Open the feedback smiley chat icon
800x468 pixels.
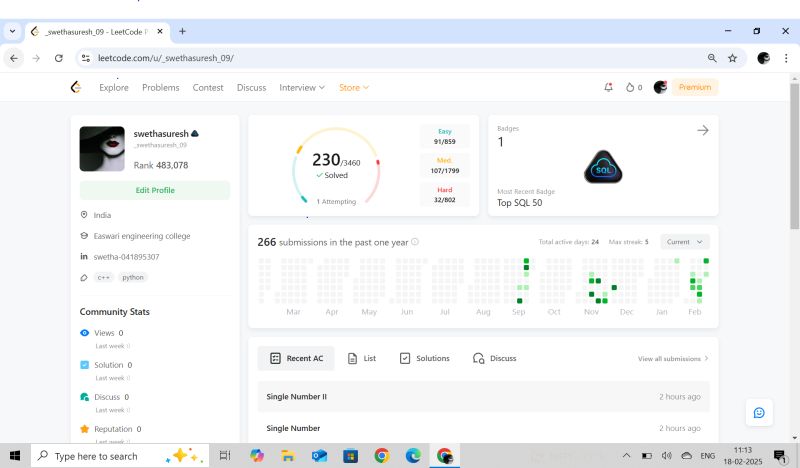coord(759,412)
